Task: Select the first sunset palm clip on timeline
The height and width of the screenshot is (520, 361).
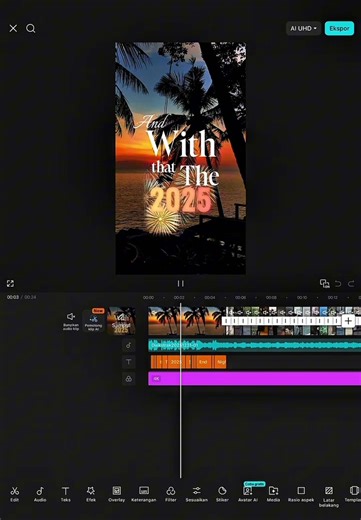Action: tap(187, 321)
